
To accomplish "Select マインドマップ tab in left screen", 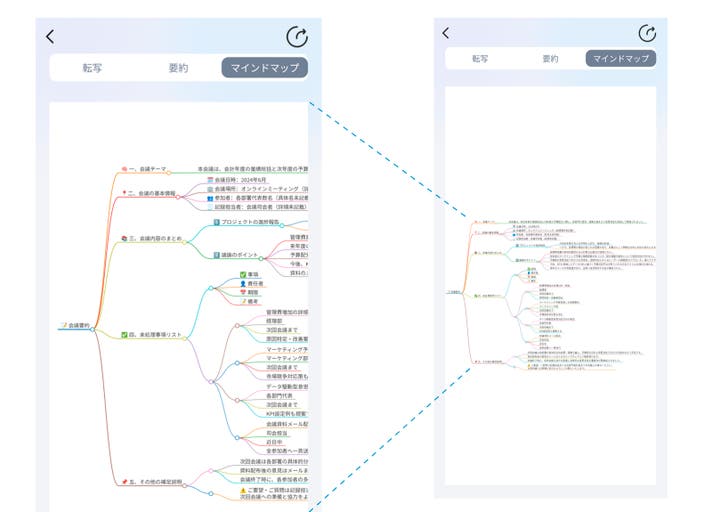I will click(x=264, y=68).
